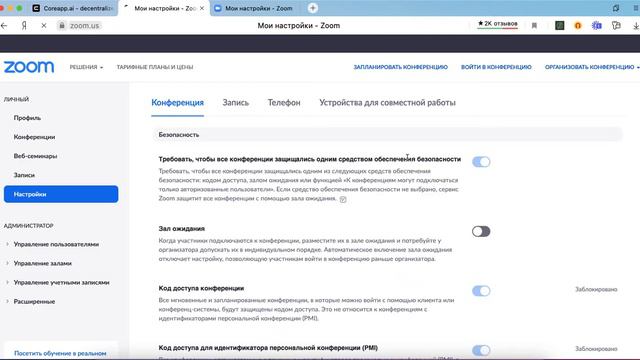
Task: Switch to second Мои настройки - Zoom tab
Action: (254, 8)
